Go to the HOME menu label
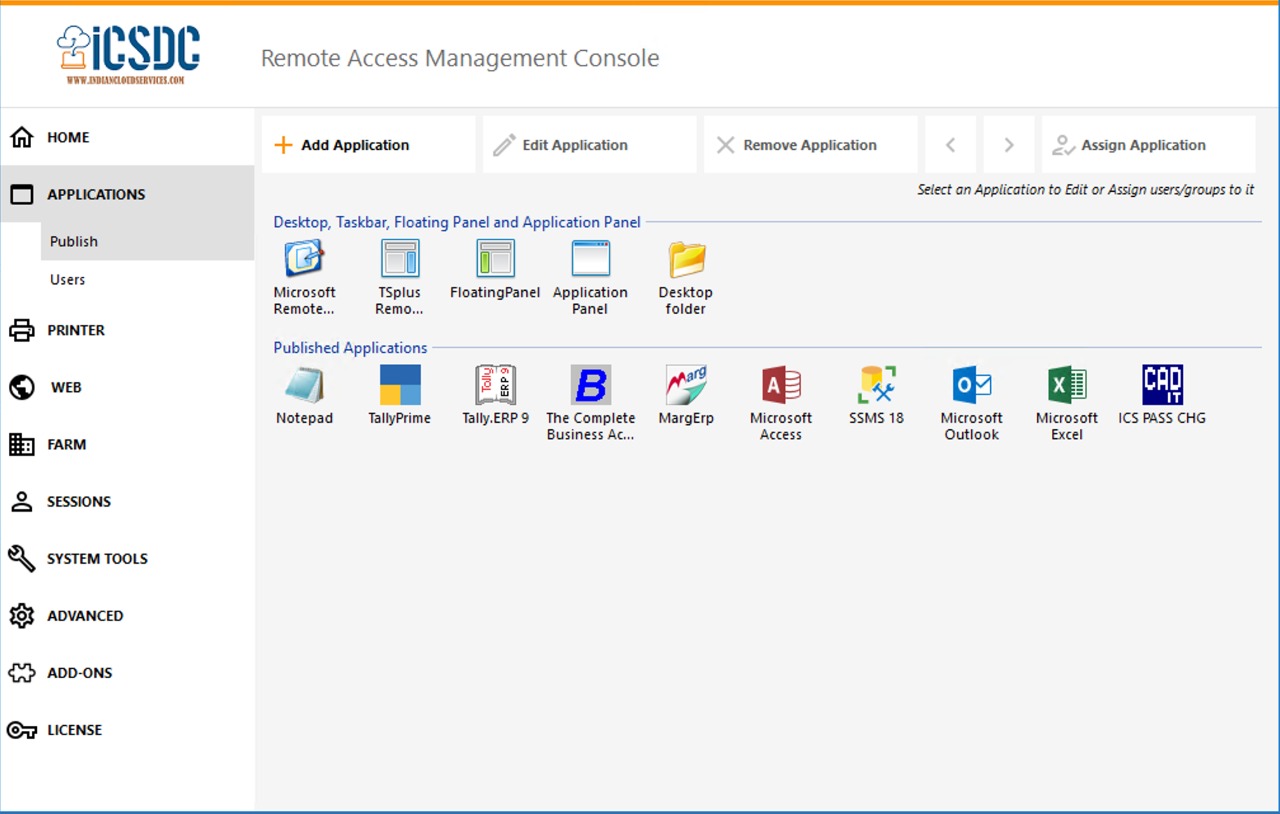1280x814 pixels. 68,137
